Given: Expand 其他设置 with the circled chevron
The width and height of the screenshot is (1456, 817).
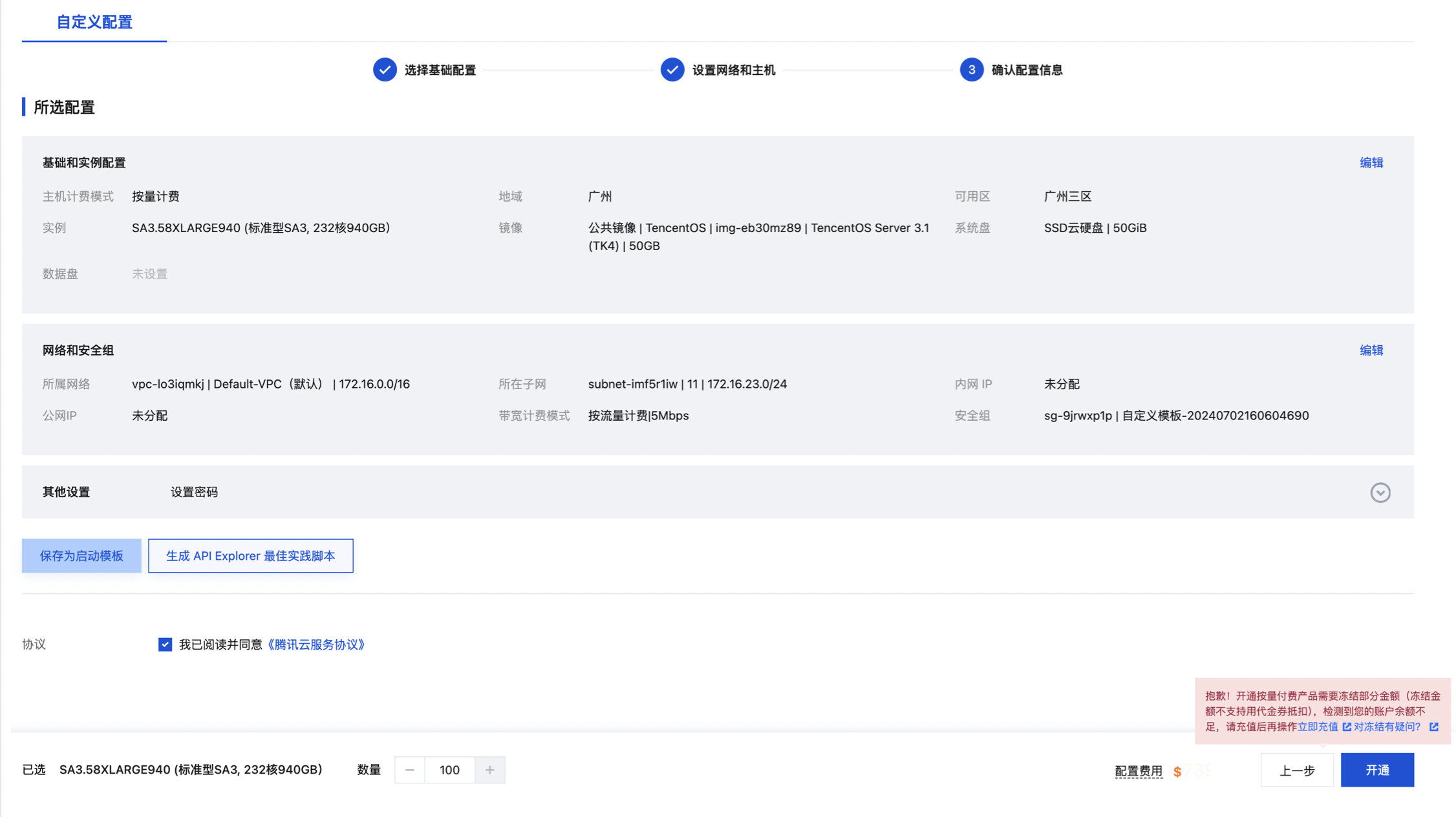Looking at the screenshot, I should point(1380,493).
